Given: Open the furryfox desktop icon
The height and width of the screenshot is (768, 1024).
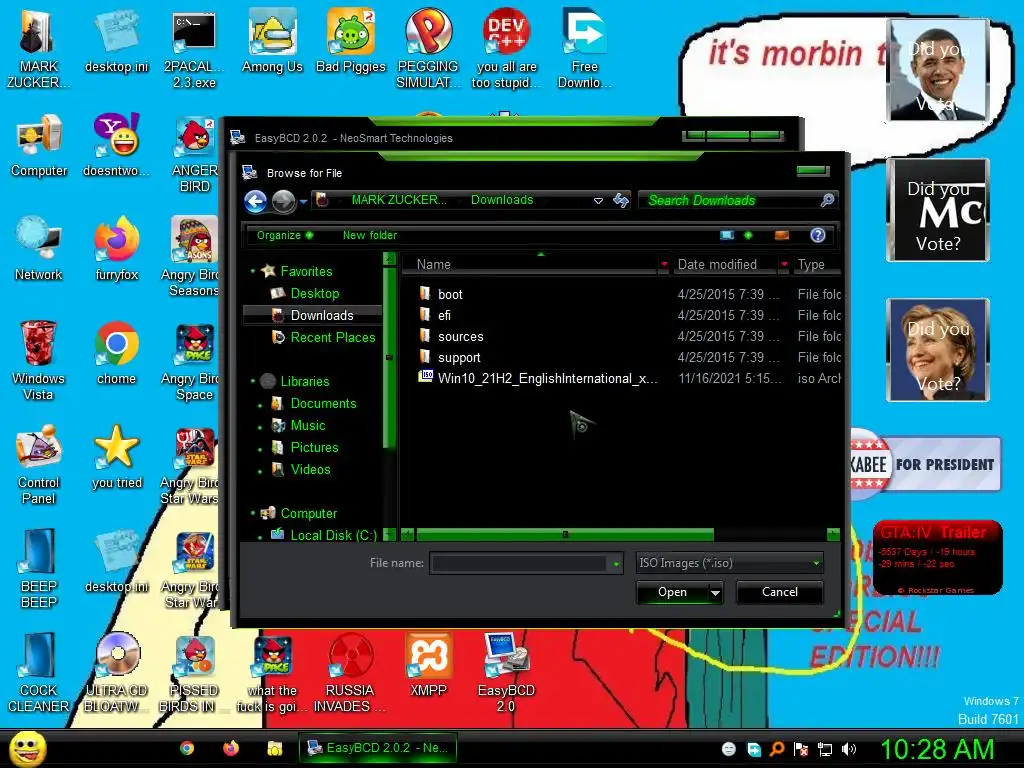Looking at the screenshot, I should [x=116, y=249].
